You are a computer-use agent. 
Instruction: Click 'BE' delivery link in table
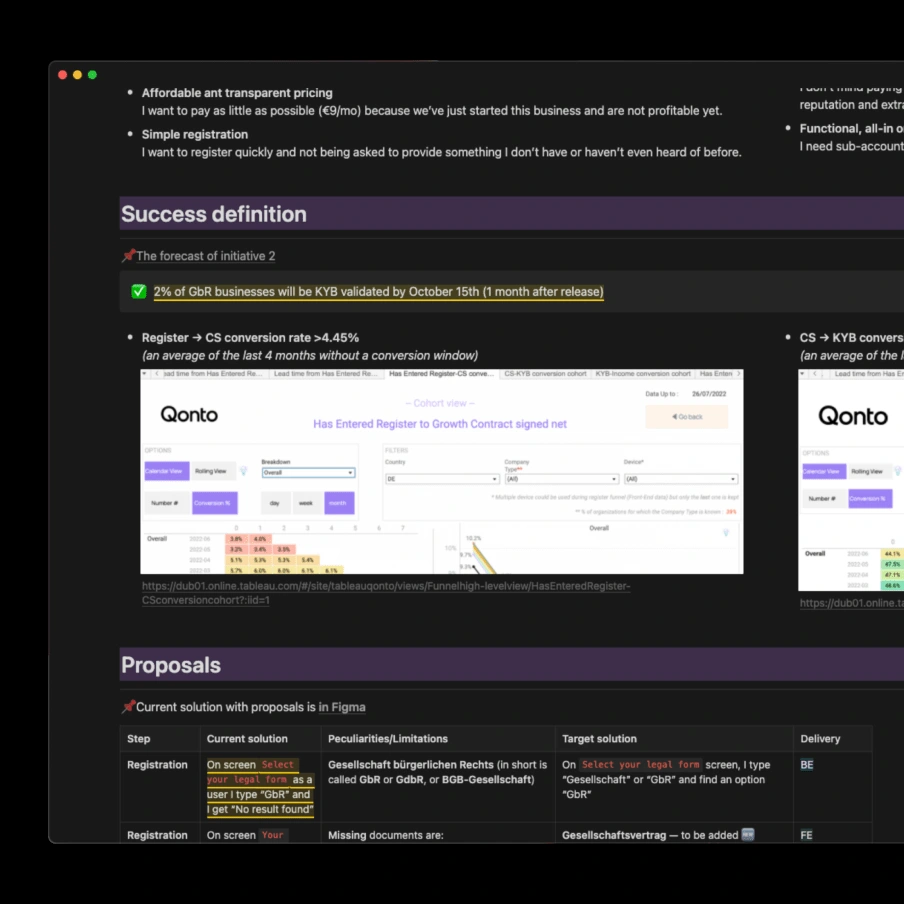pyautogui.click(x=807, y=764)
